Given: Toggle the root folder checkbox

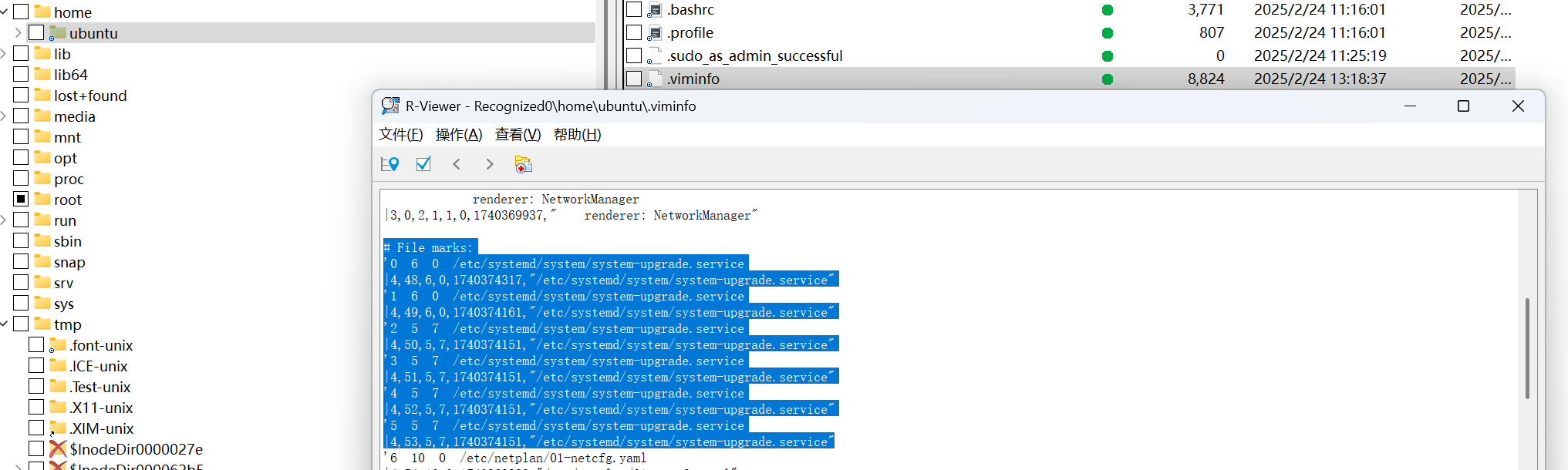Looking at the screenshot, I should point(21,199).
